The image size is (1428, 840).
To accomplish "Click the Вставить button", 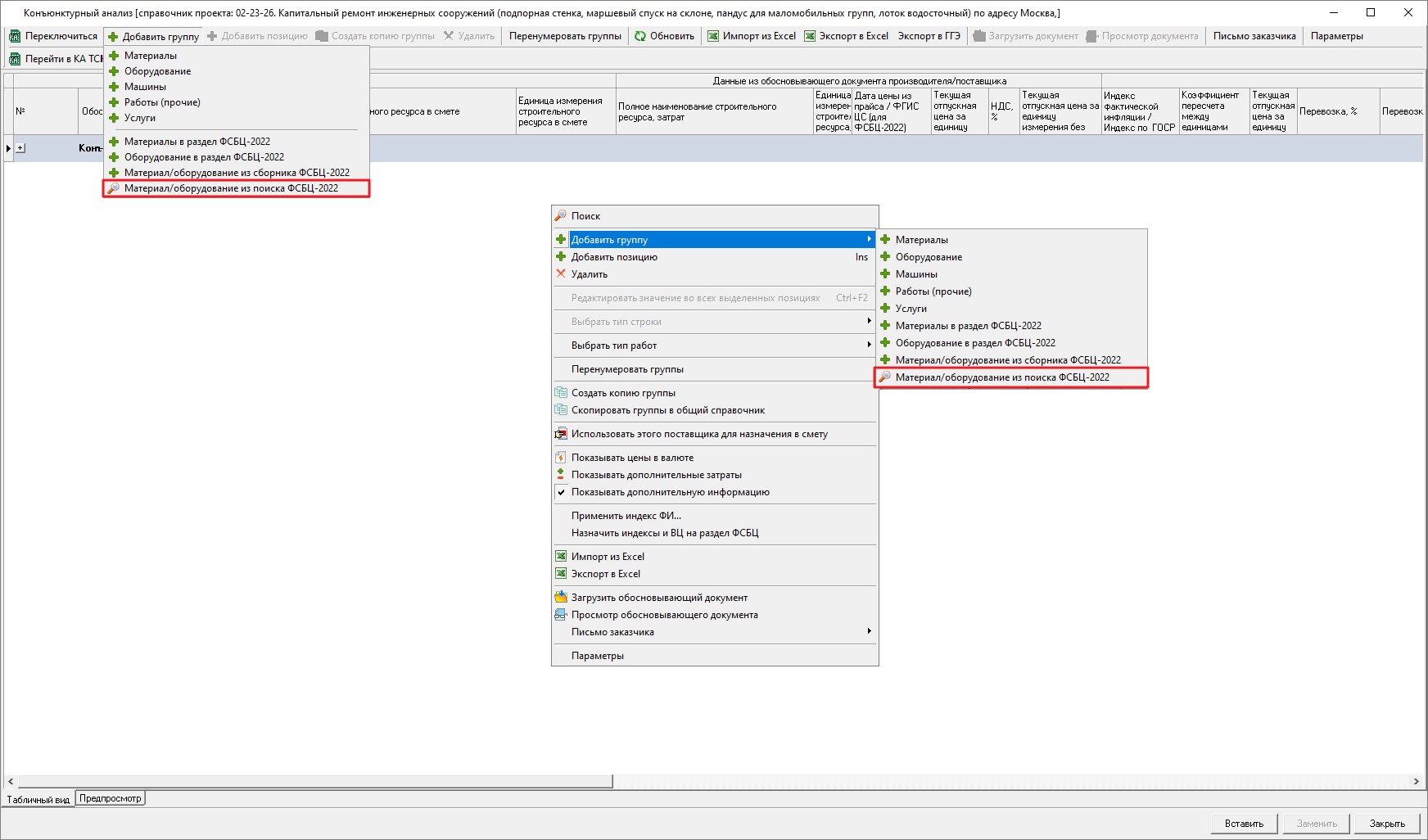I will coord(1244,824).
